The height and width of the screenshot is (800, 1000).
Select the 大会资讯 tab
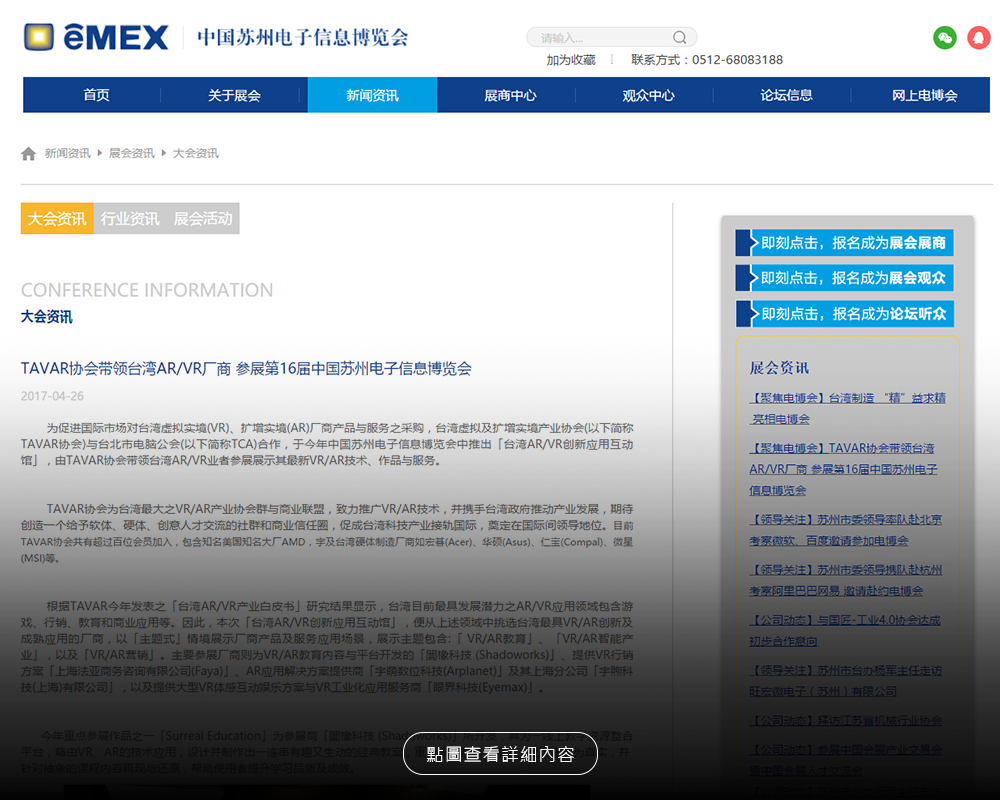tap(57, 219)
